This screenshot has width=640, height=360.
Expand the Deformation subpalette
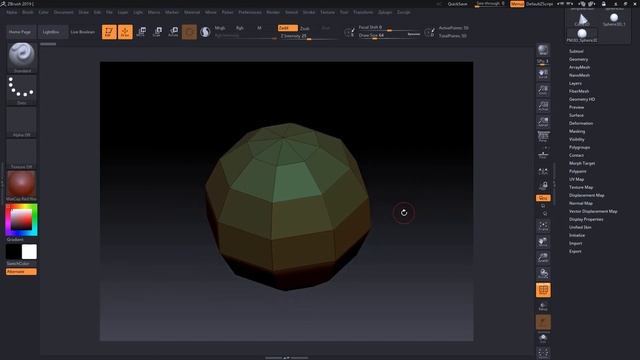pos(581,123)
